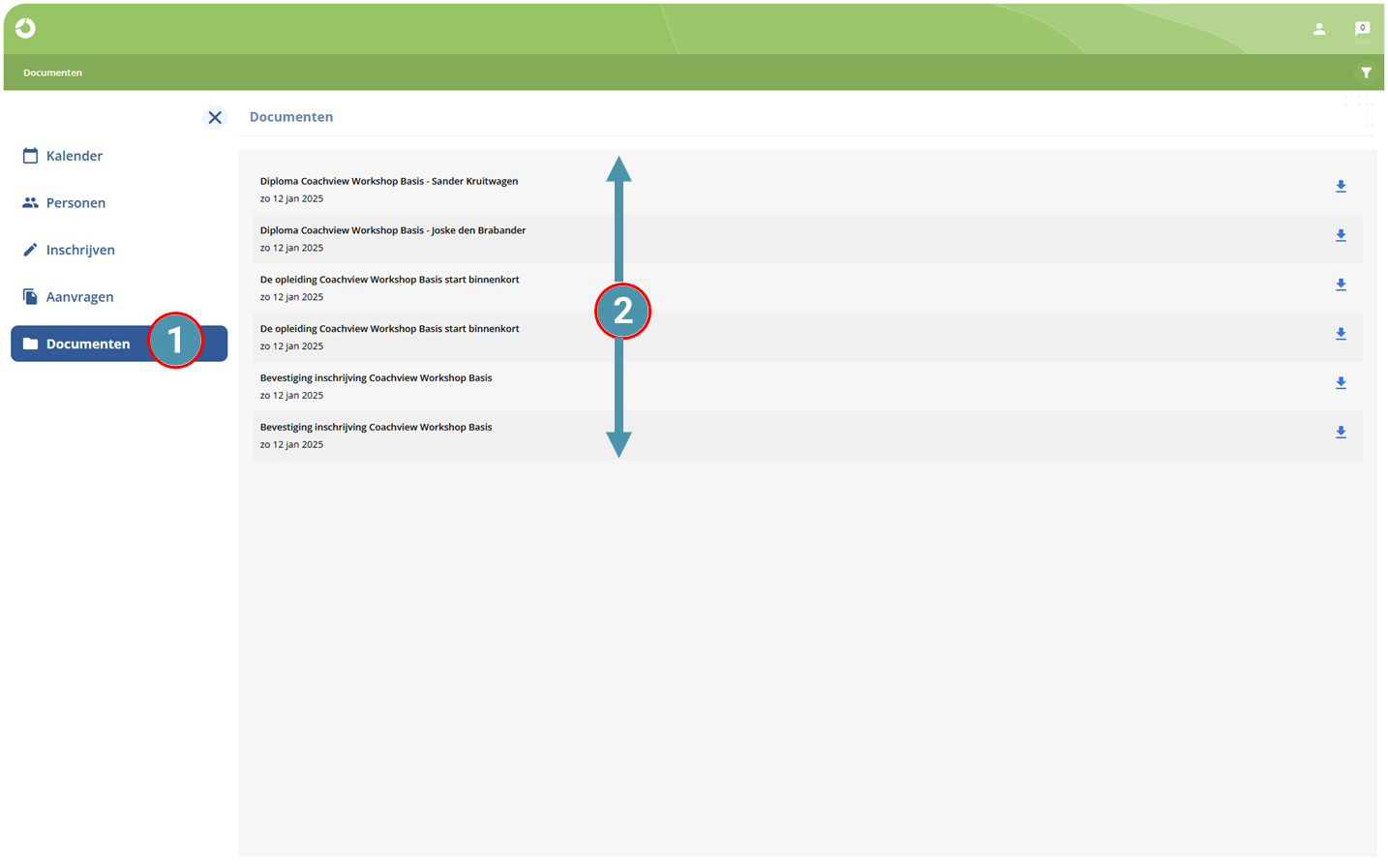1388x868 pixels.
Task: Open the user profile icon
Action: click(x=1318, y=29)
